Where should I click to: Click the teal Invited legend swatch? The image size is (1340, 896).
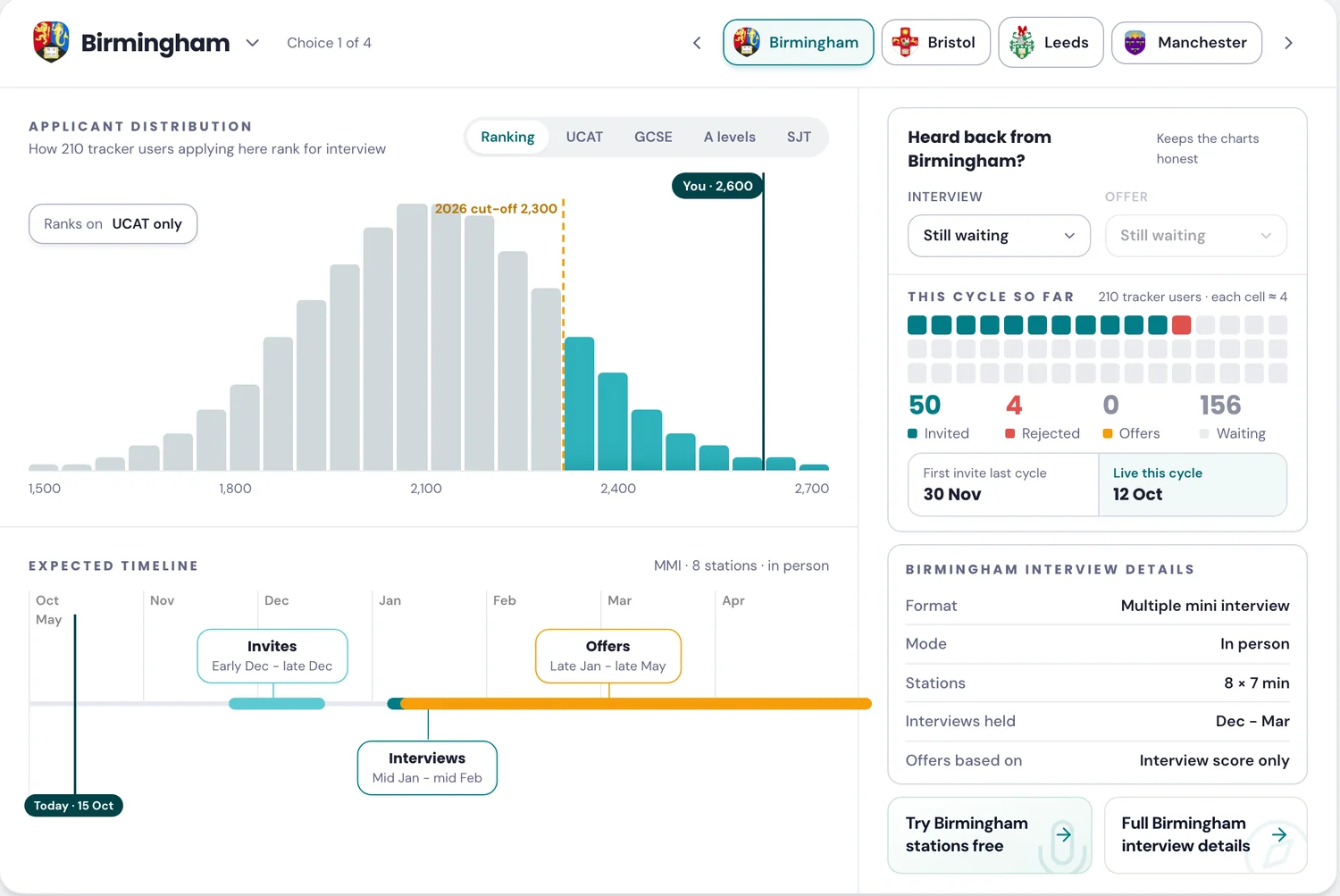912,433
